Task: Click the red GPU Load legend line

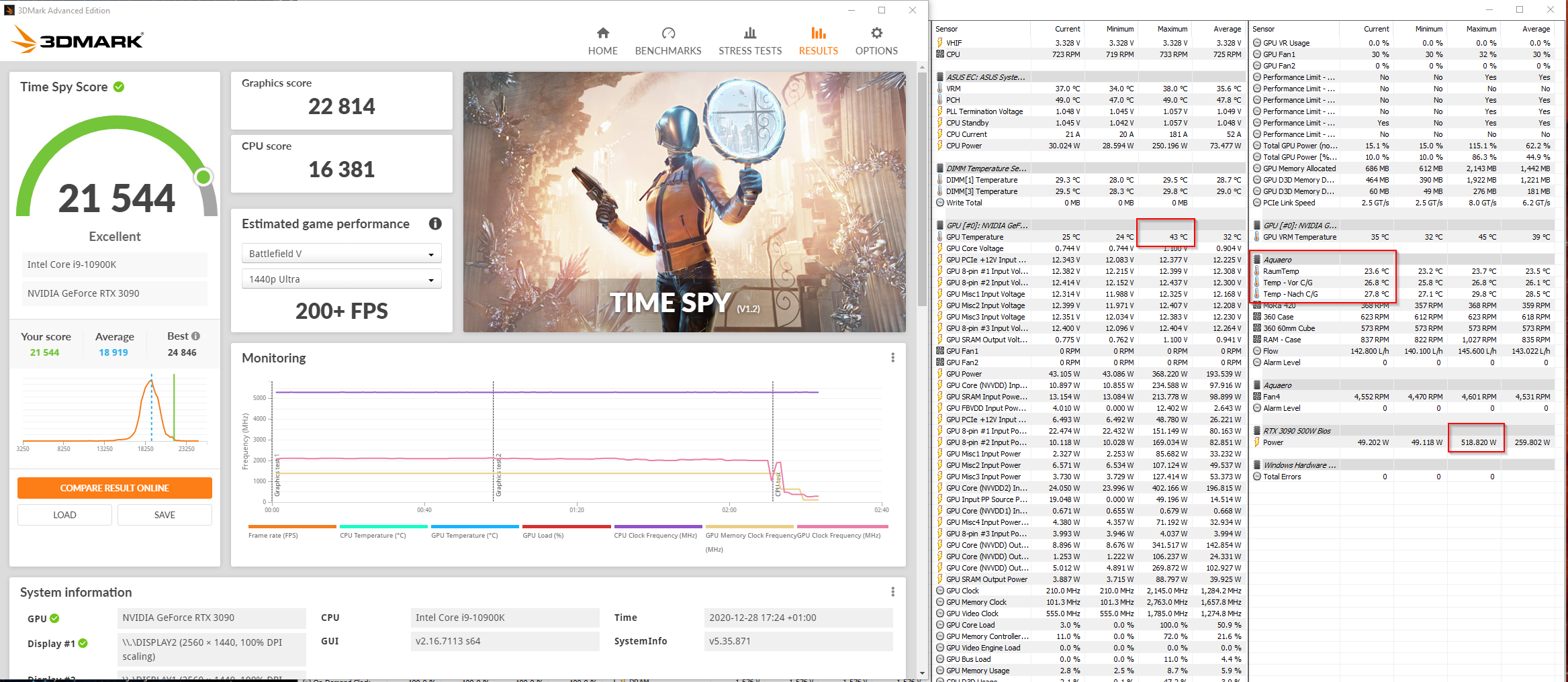Action: pyautogui.click(x=567, y=526)
